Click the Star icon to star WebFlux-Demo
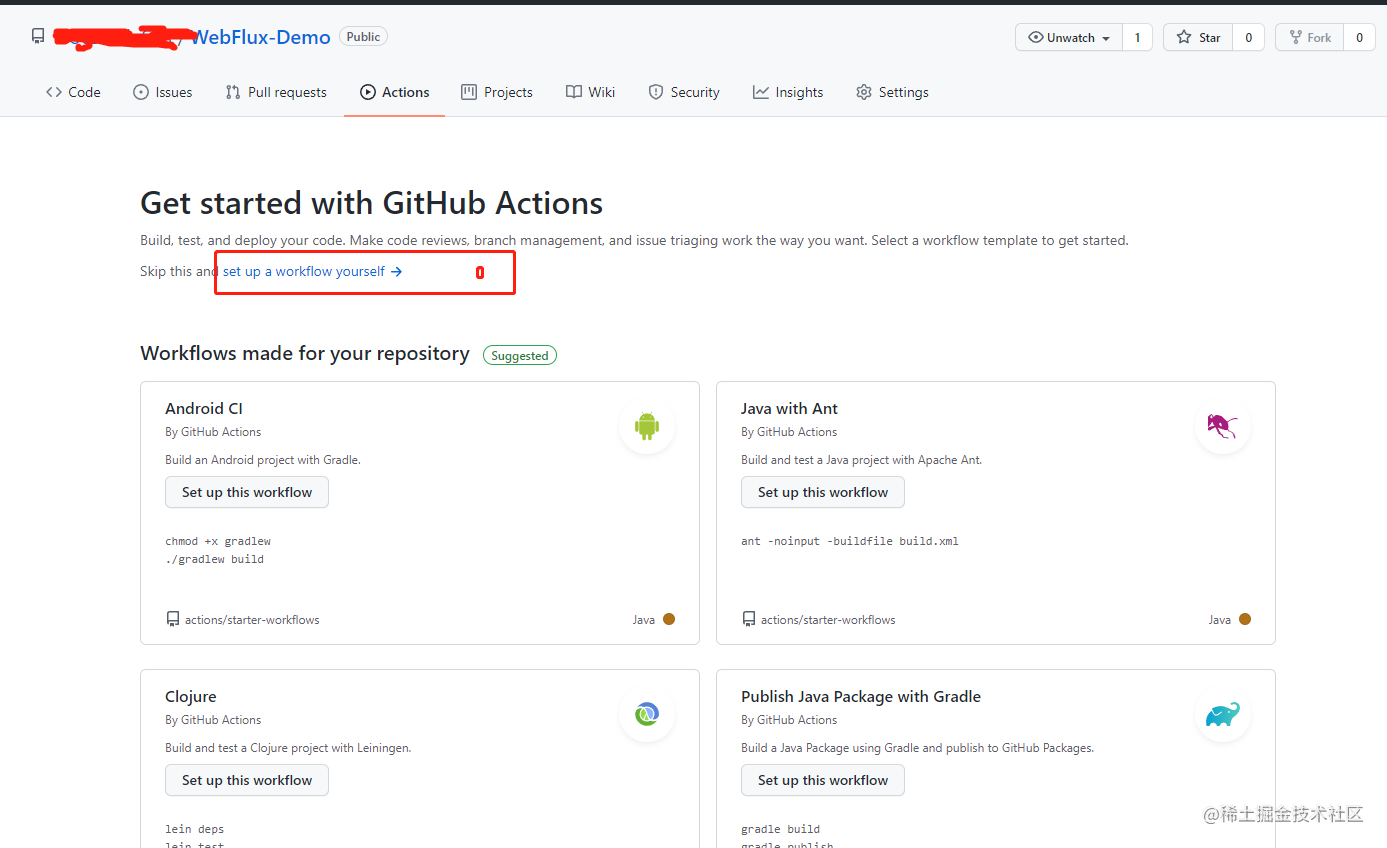1387x848 pixels. click(1183, 37)
